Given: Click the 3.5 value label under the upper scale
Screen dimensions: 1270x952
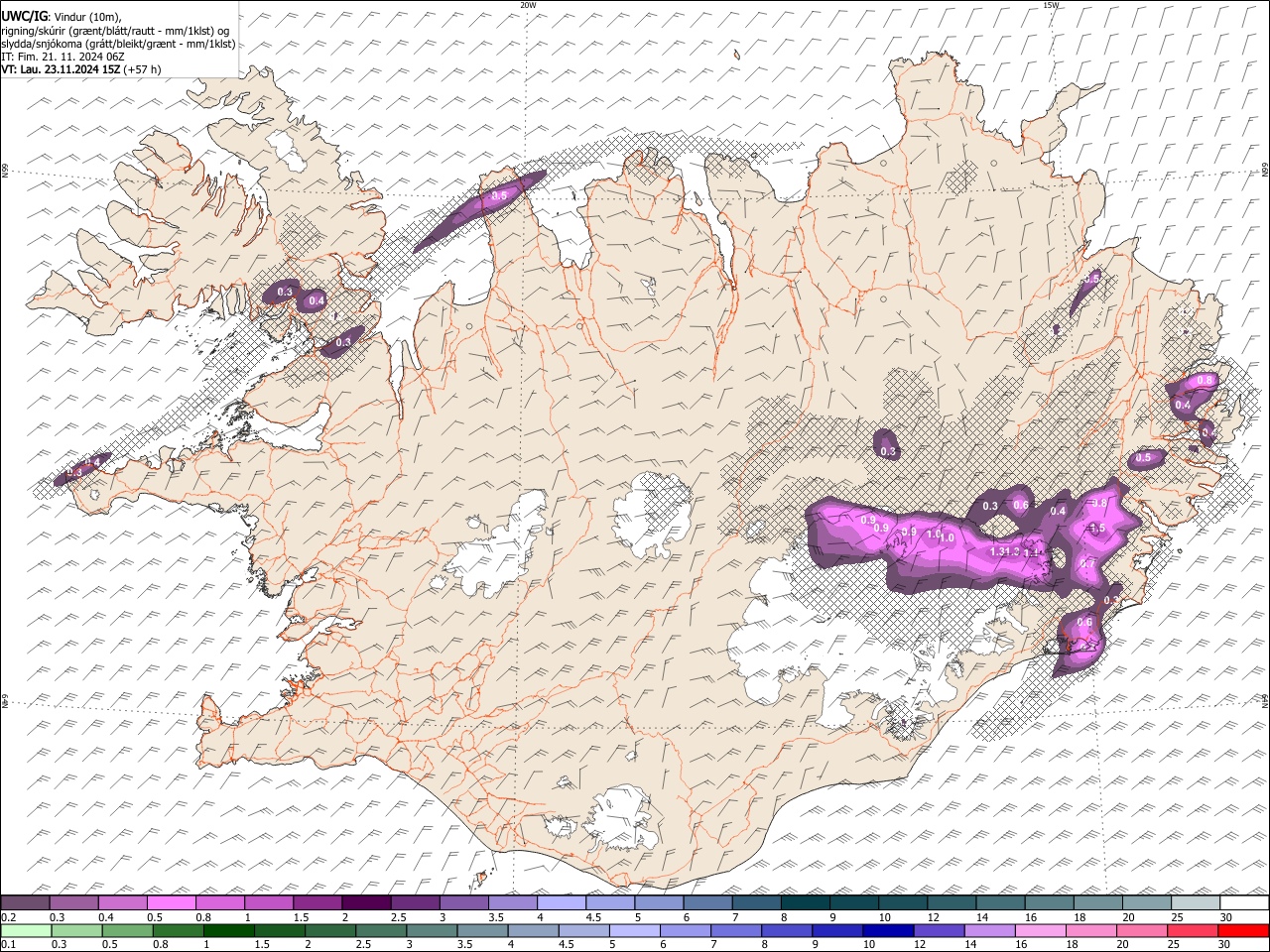Looking at the screenshot, I should point(495,917).
